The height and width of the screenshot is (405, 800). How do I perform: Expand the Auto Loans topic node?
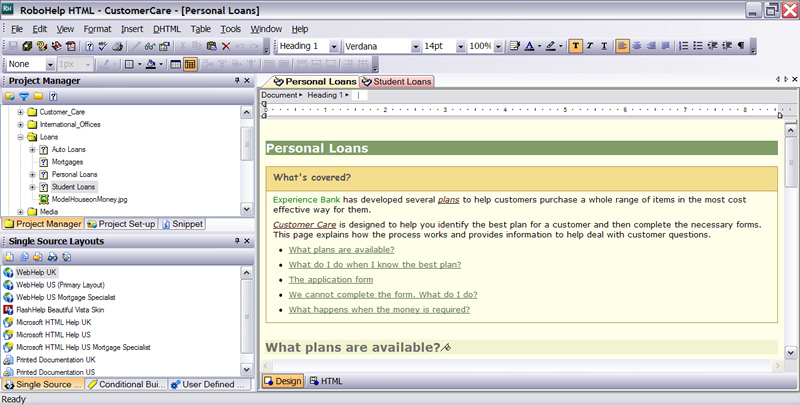click(32, 149)
